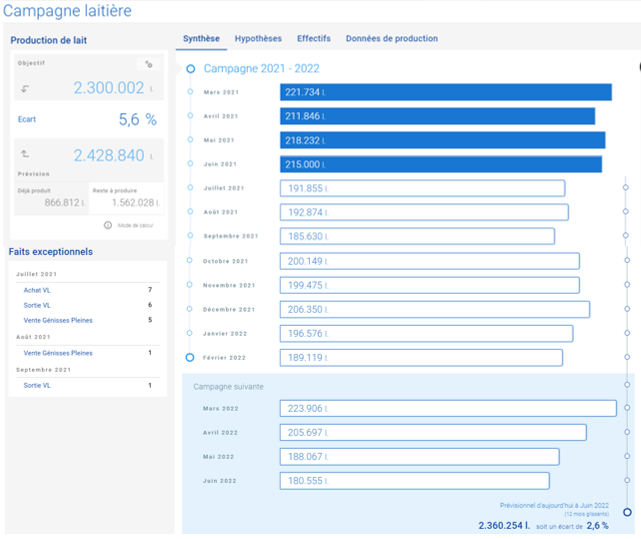Click the Août 2021 forecast field 192.874 L
The width and height of the screenshot is (641, 539).
coord(424,213)
